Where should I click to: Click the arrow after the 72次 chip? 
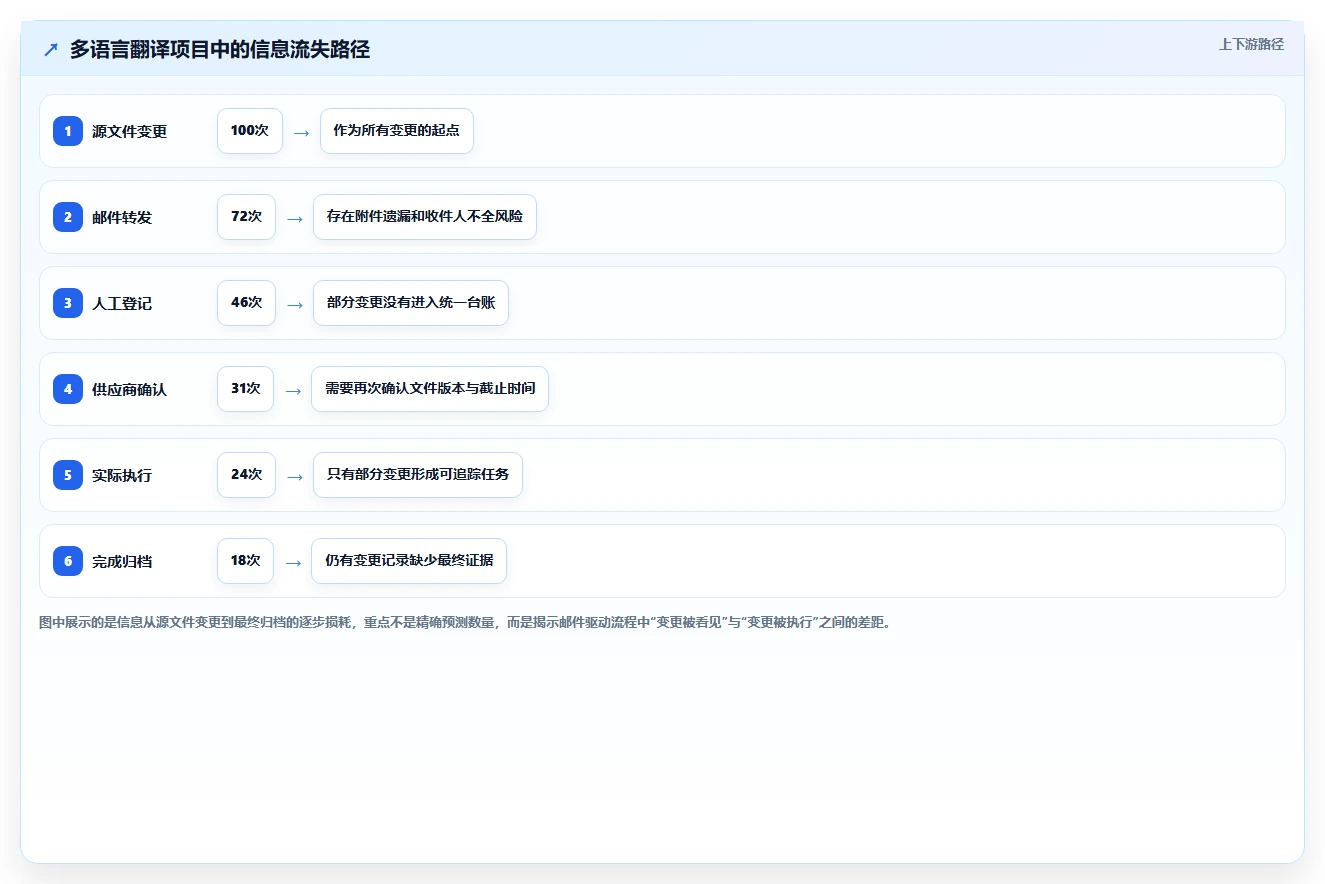(294, 218)
